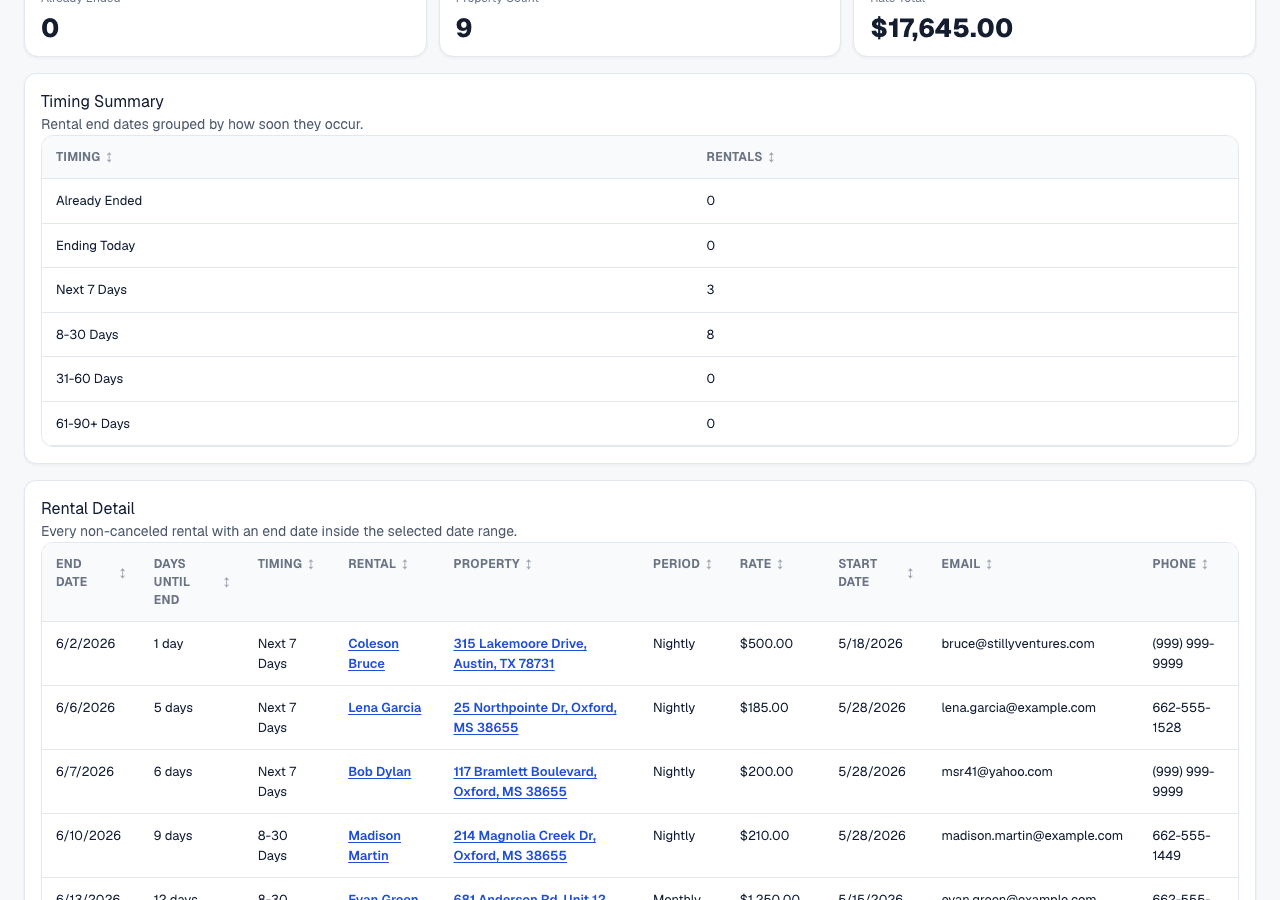Click the 8-30 Days summary row label
This screenshot has height=900, width=1280.
[x=87, y=335]
